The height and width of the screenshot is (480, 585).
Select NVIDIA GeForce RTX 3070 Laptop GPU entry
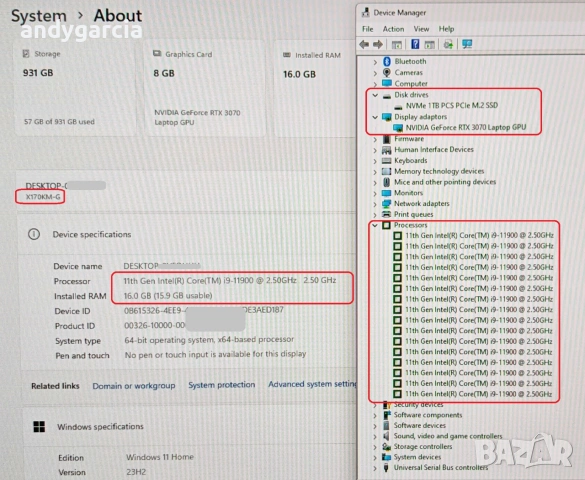pyautogui.click(x=466, y=128)
